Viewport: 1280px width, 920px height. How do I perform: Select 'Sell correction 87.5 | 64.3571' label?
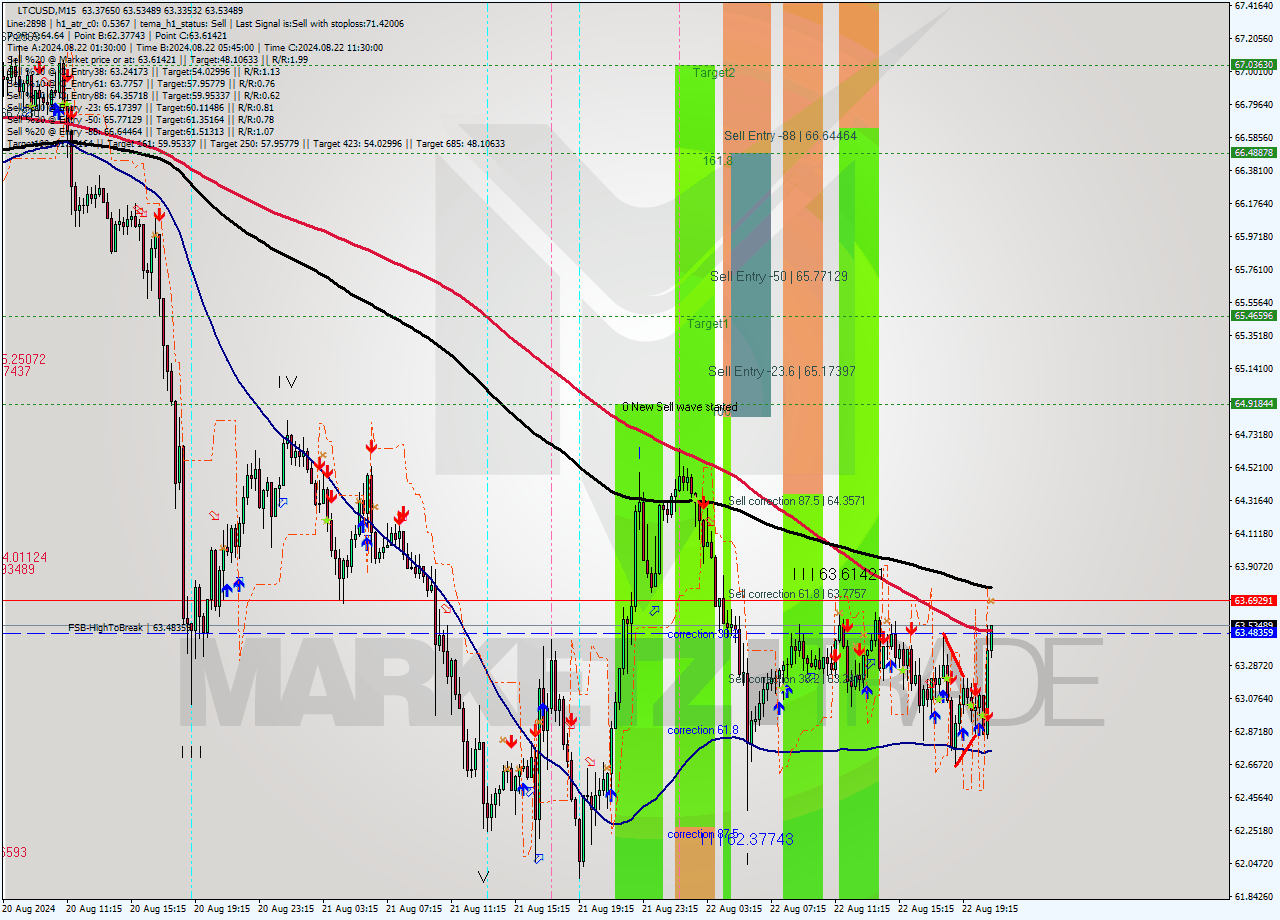[x=796, y=501]
